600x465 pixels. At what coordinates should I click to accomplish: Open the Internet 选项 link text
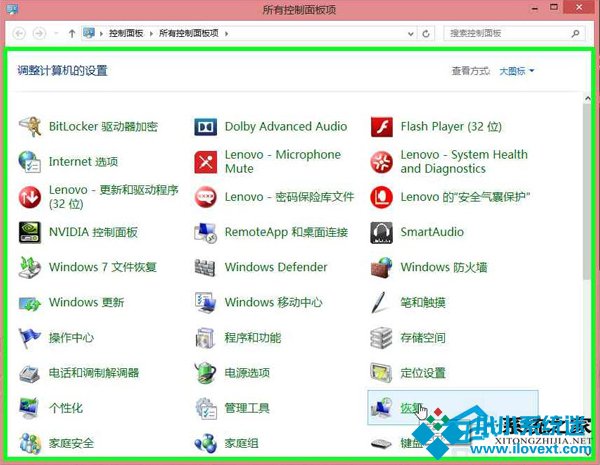pyautogui.click(x=83, y=162)
